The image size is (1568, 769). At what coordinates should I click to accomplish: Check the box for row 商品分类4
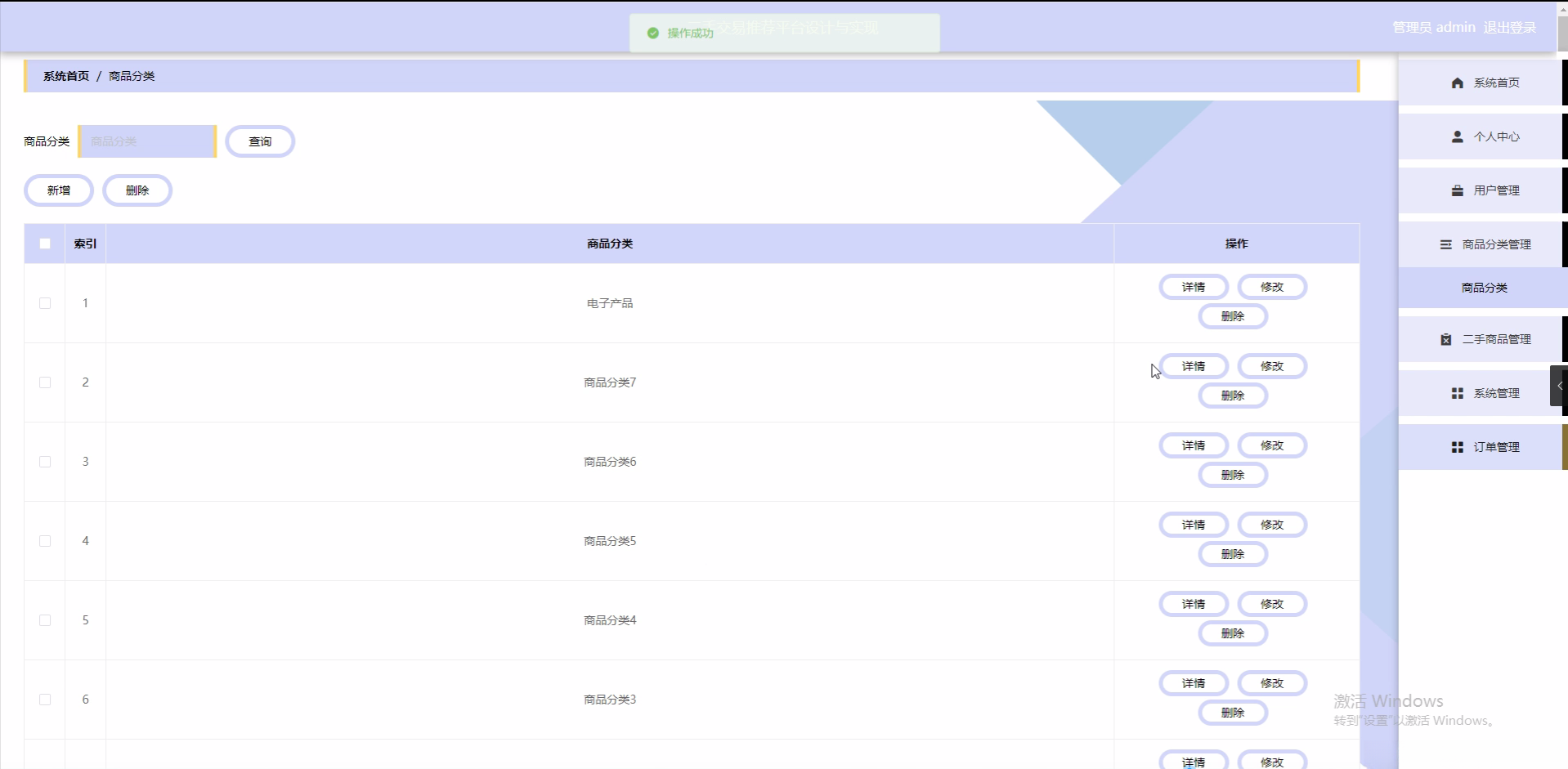(45, 620)
